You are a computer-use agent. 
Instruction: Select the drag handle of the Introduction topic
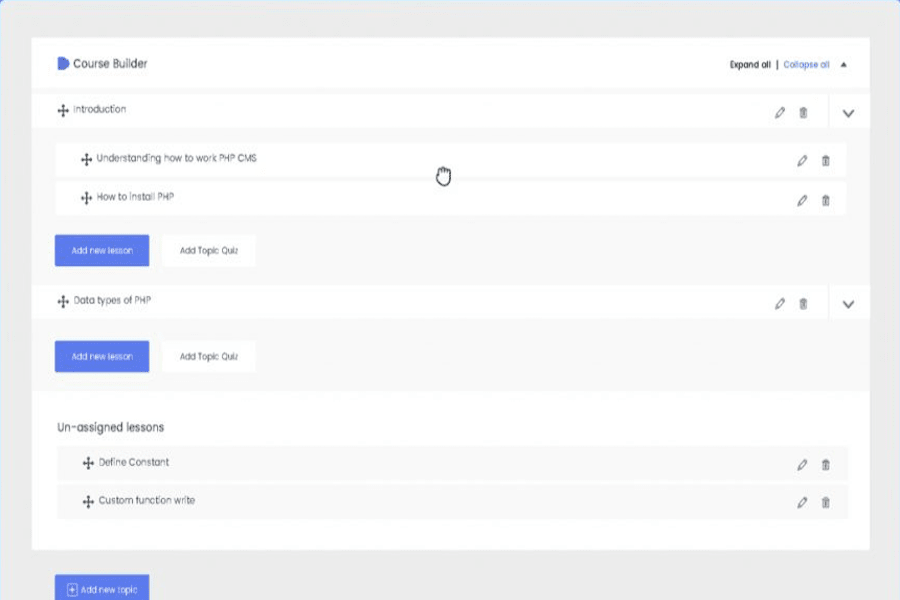point(62,110)
